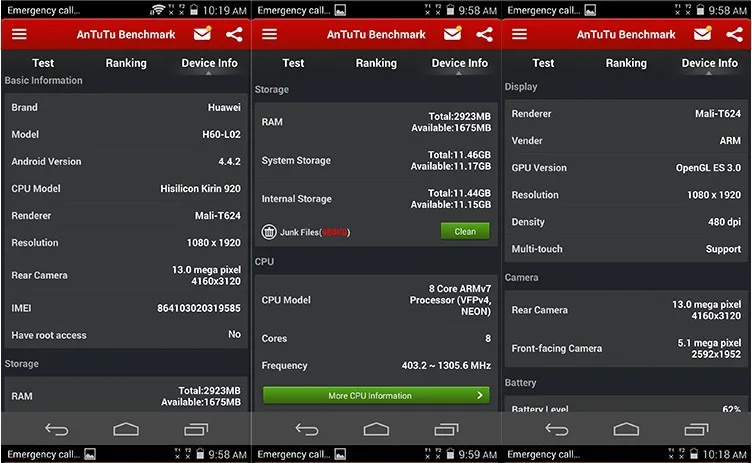The image size is (752, 463).
Task: Tap RAM row in middle screen
Action: (x=376, y=122)
